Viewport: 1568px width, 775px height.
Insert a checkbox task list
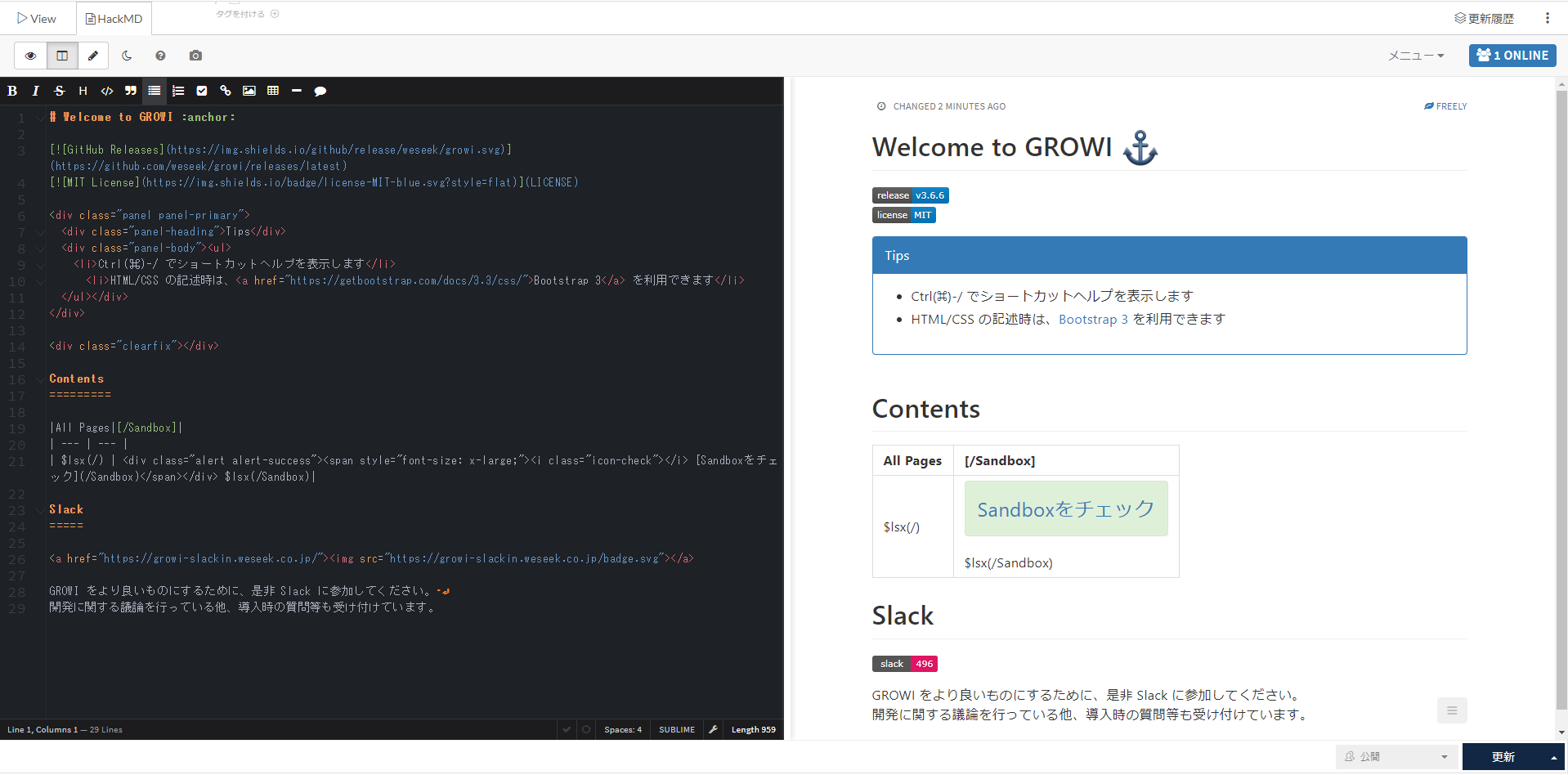(202, 91)
